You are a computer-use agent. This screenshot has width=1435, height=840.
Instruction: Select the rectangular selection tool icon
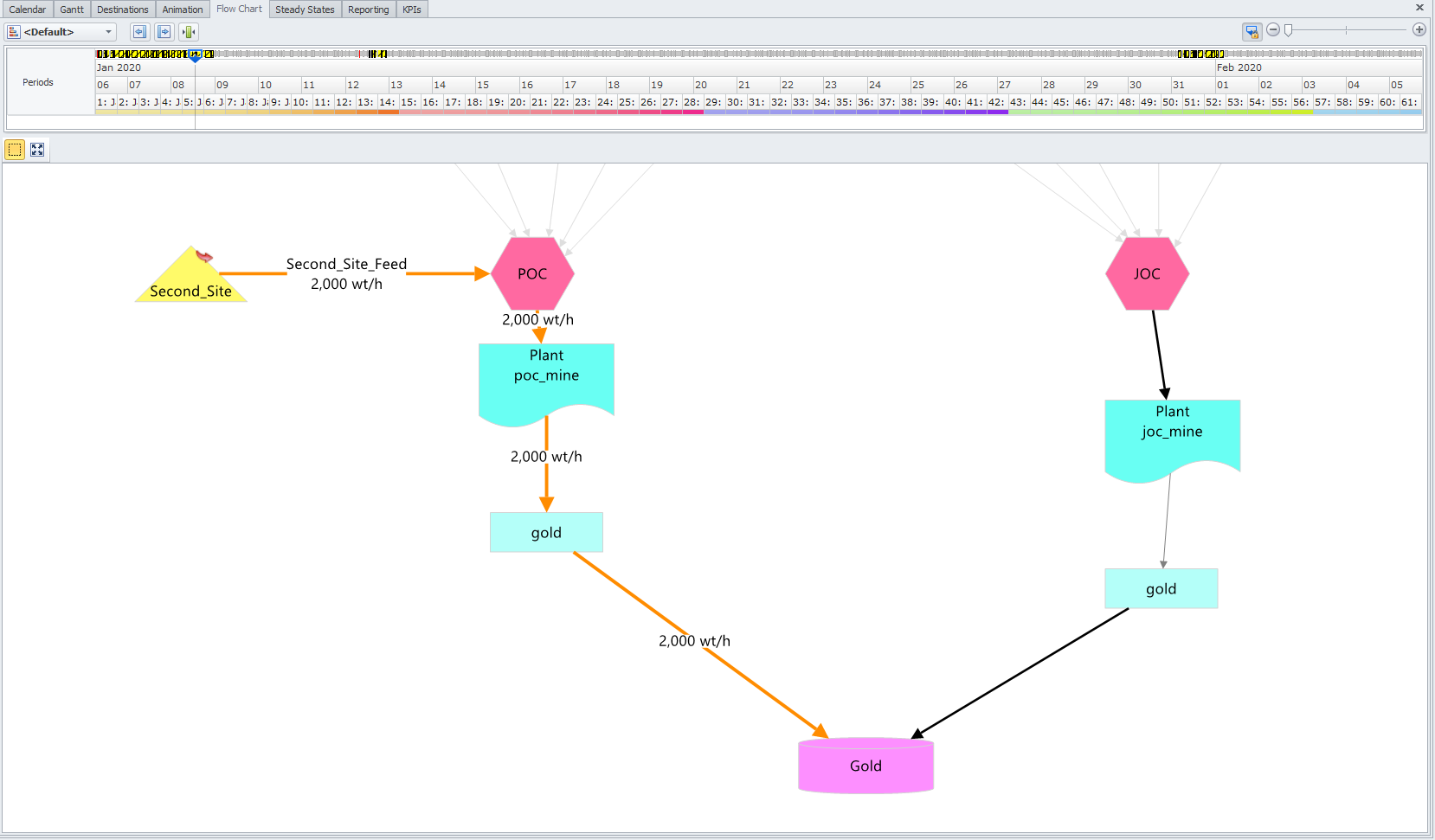coord(15,150)
